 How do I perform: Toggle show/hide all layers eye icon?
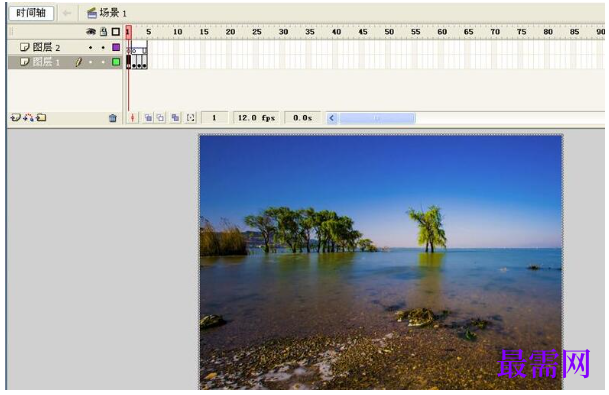click(x=91, y=32)
